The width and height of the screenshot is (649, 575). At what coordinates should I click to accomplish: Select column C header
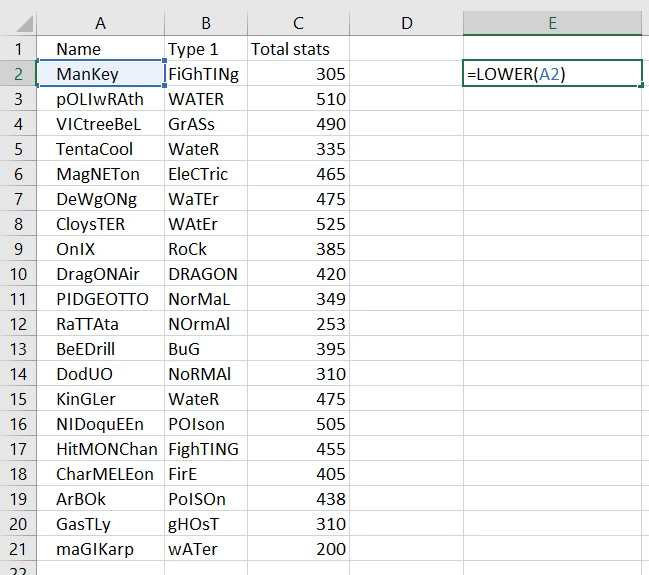tap(298, 23)
